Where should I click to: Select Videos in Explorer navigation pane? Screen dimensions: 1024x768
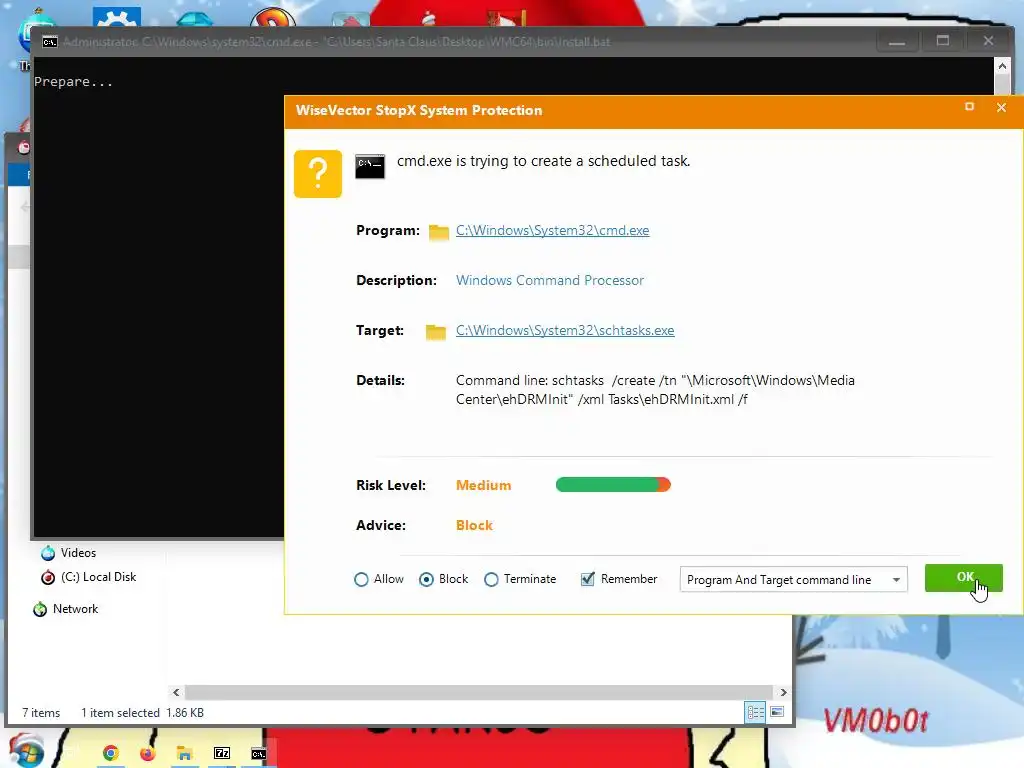click(x=78, y=552)
